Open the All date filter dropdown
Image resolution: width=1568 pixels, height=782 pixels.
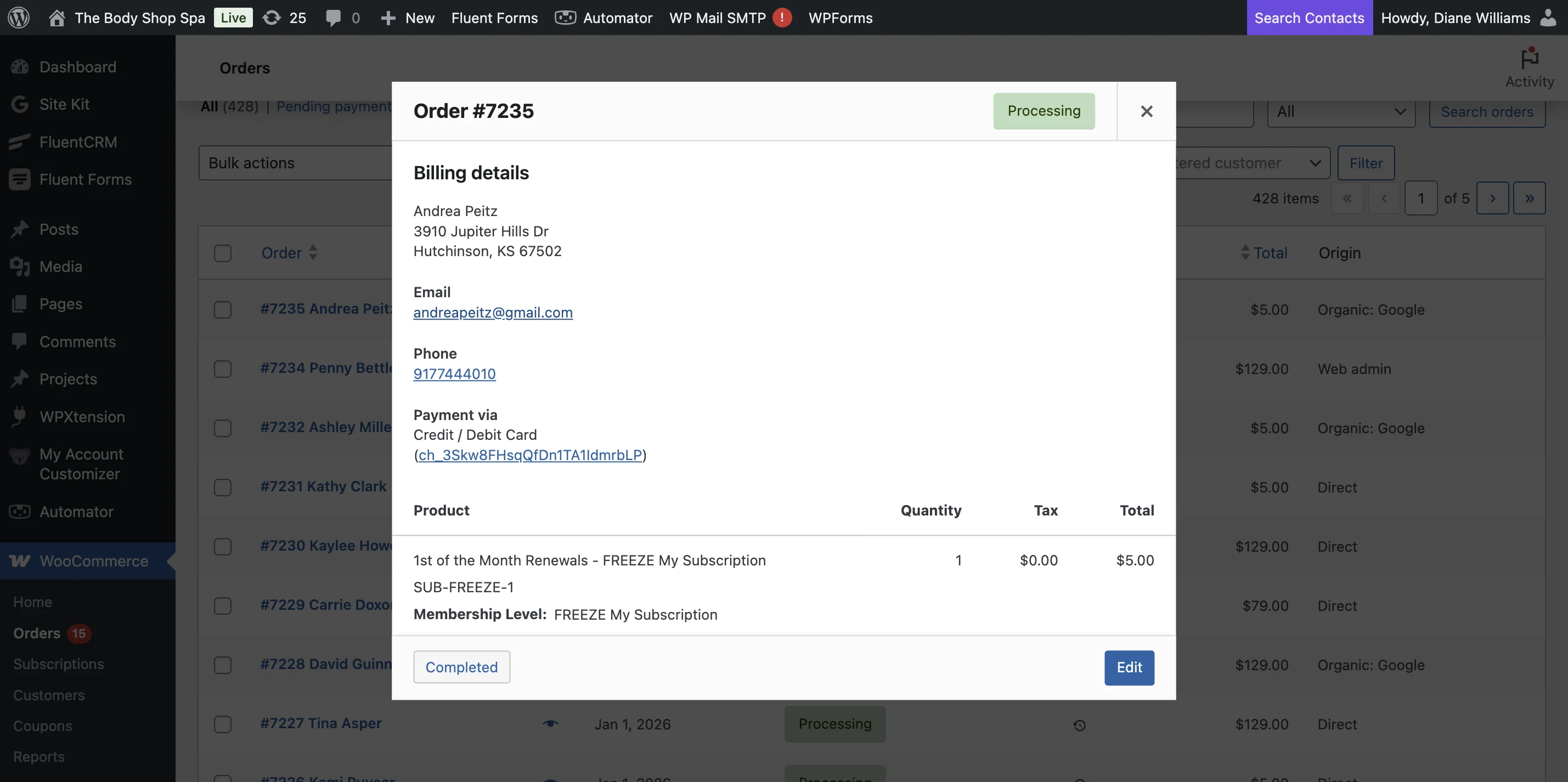point(1340,111)
